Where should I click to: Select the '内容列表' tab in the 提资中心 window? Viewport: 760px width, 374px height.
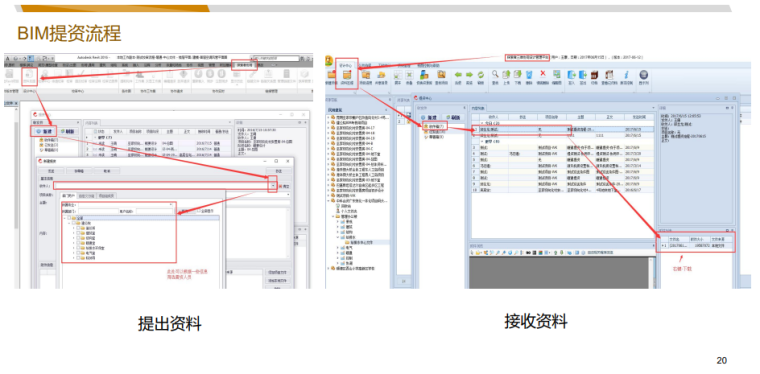pyautogui.click(x=478, y=108)
